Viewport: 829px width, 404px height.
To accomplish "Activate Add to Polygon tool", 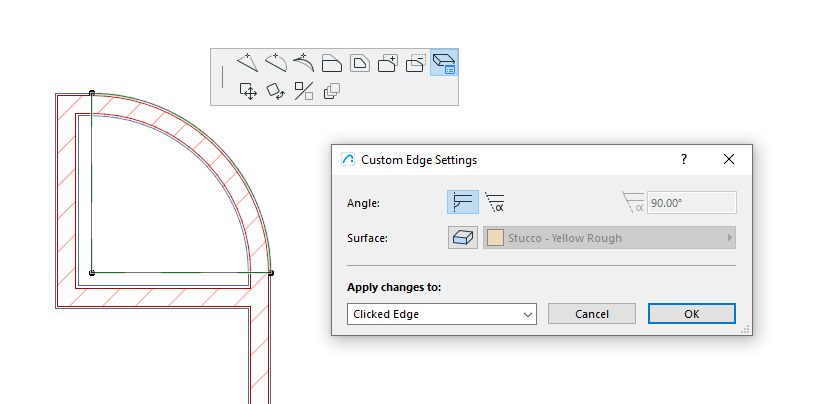I will 388,63.
